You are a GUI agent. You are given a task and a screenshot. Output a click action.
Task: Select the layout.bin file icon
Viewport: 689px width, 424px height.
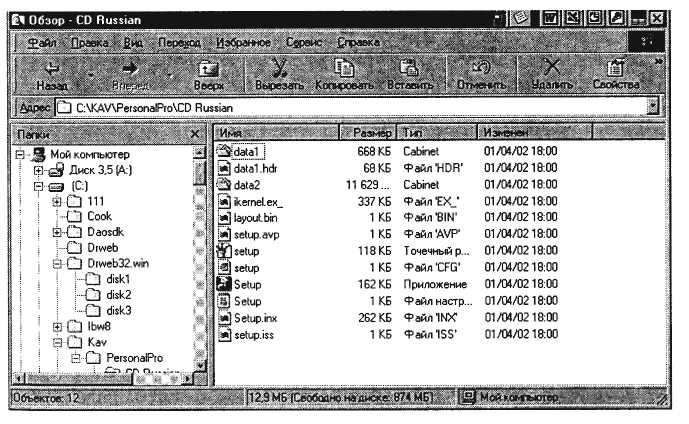[224, 218]
